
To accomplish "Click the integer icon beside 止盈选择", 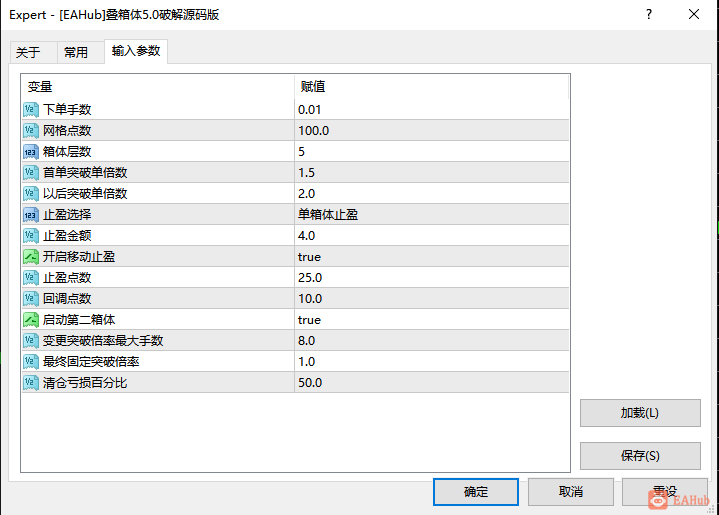I will tap(31, 215).
